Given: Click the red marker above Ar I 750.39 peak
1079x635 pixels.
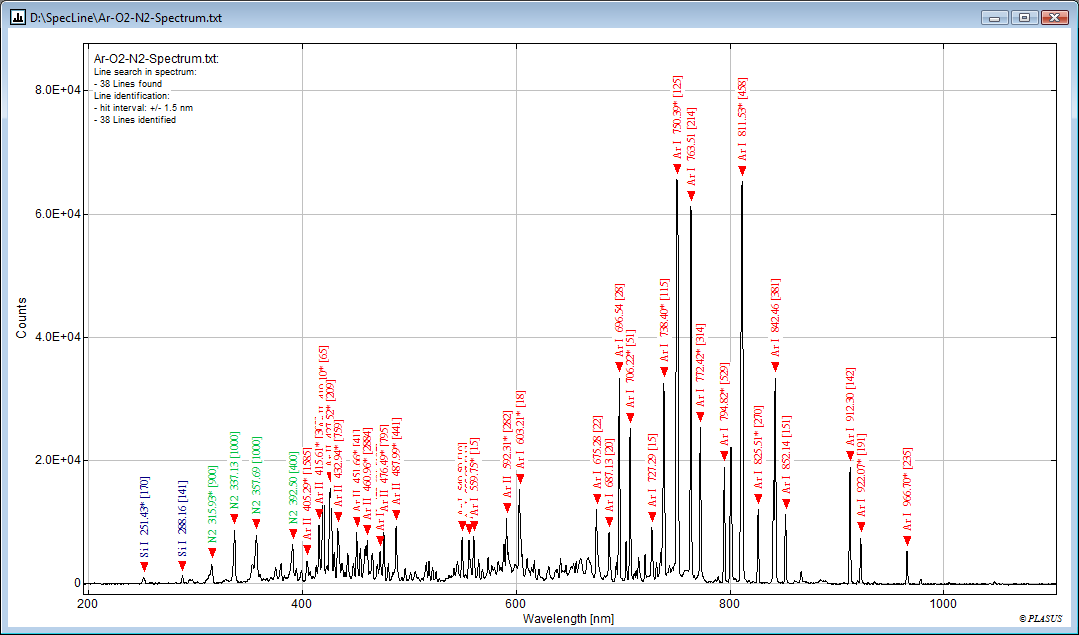Looking at the screenshot, I should click(677, 168).
